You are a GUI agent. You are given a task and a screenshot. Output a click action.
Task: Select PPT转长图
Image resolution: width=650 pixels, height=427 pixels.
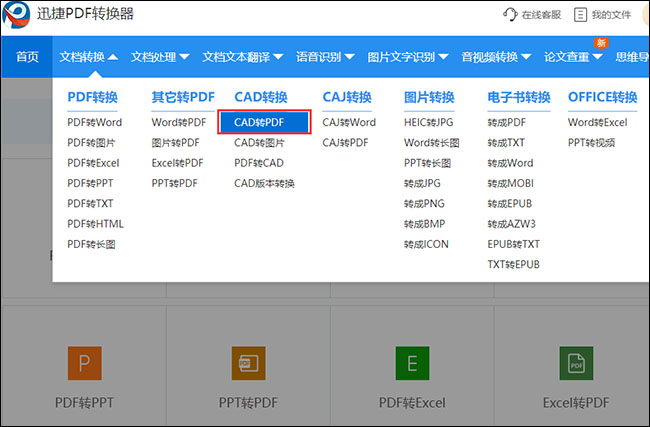(x=427, y=163)
